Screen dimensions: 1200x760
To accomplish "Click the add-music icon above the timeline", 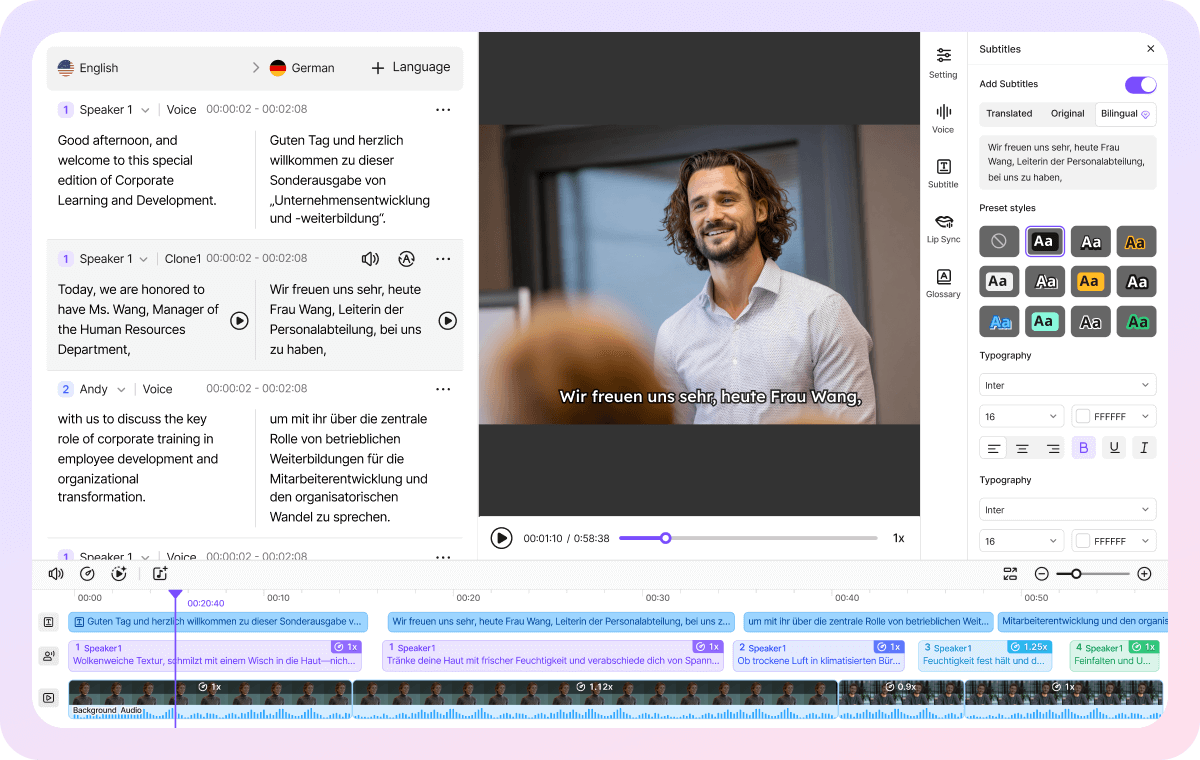I will click(x=161, y=573).
